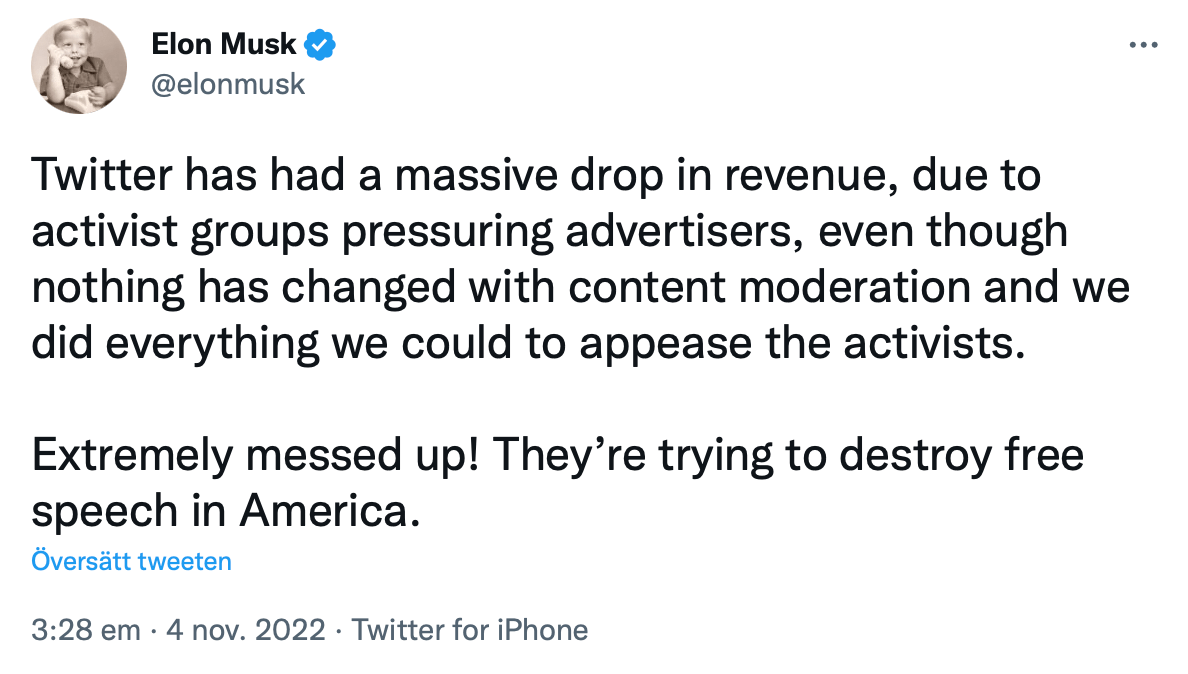Click the Översätt tweeten translate link
This screenshot has height=674, width=1188.
coord(131,561)
